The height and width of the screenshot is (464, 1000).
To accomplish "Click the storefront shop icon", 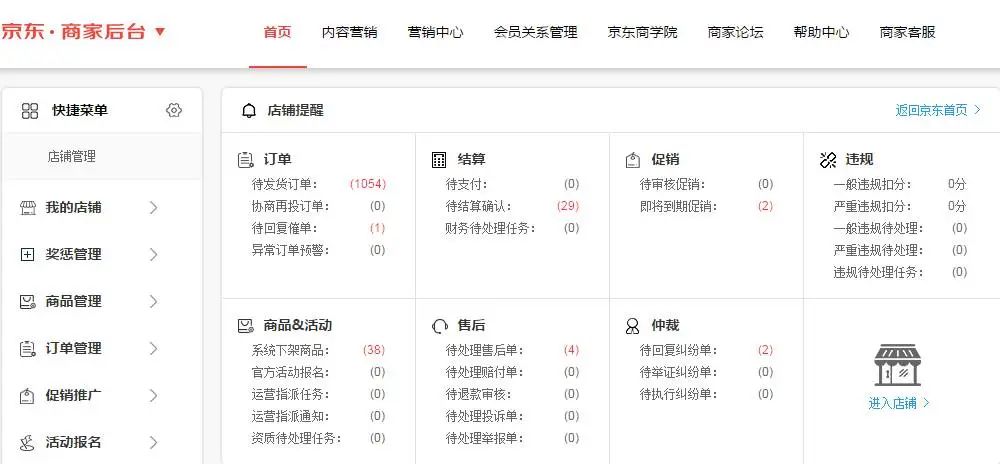I will [897, 365].
